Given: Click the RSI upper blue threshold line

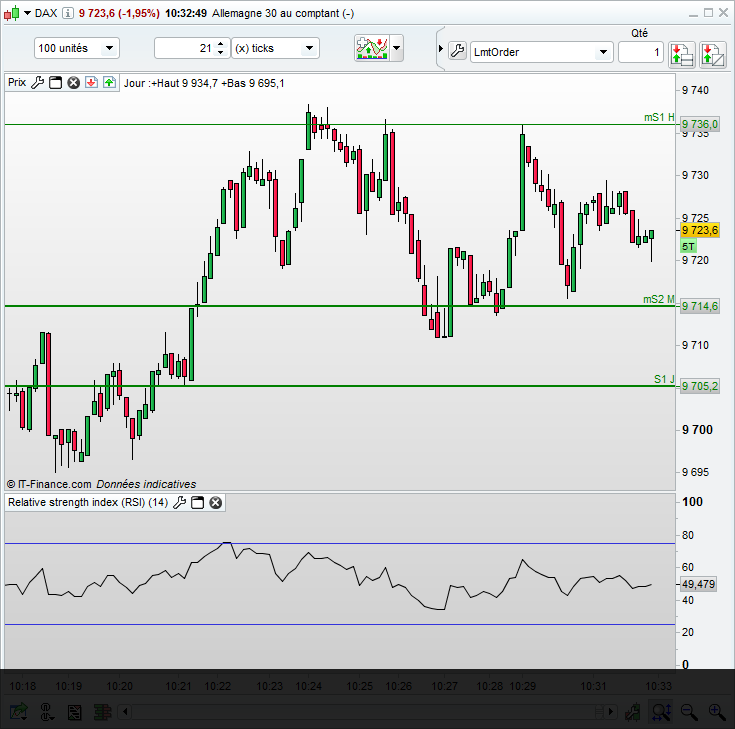Looking at the screenshot, I should coord(340,544).
